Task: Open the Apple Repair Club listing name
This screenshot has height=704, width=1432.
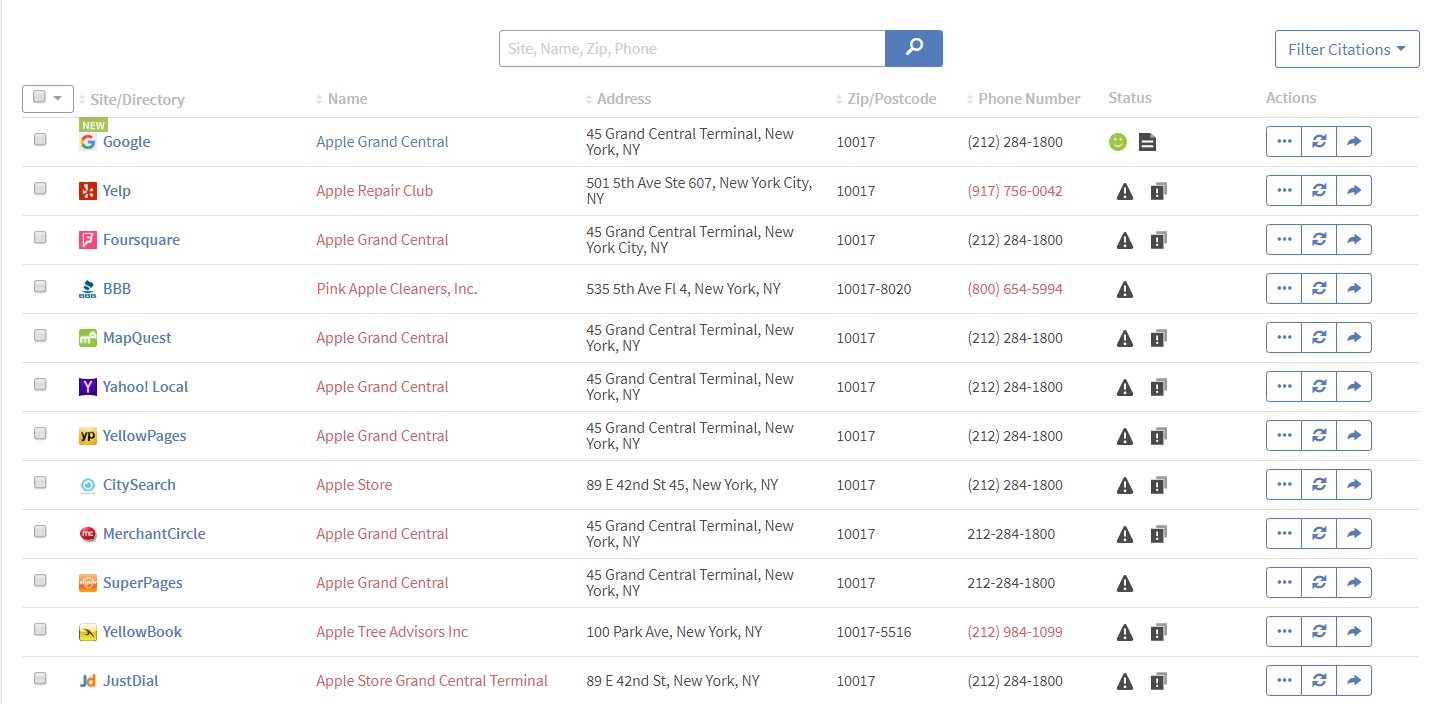Action: (x=375, y=191)
